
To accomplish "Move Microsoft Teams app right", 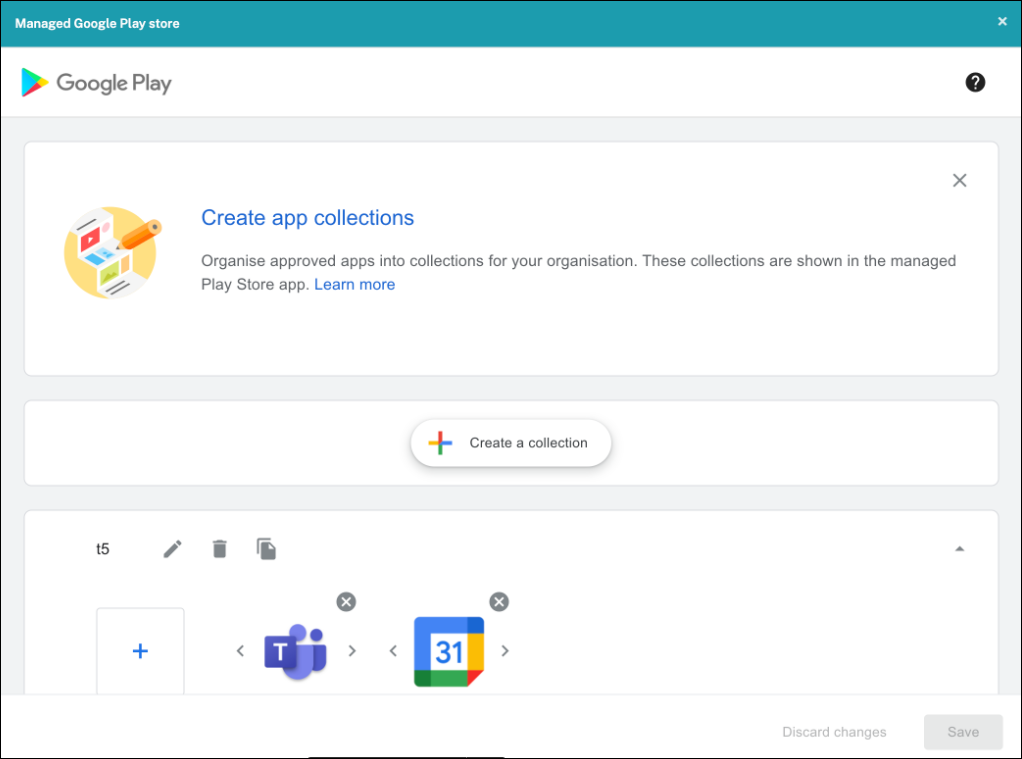I will pos(352,651).
